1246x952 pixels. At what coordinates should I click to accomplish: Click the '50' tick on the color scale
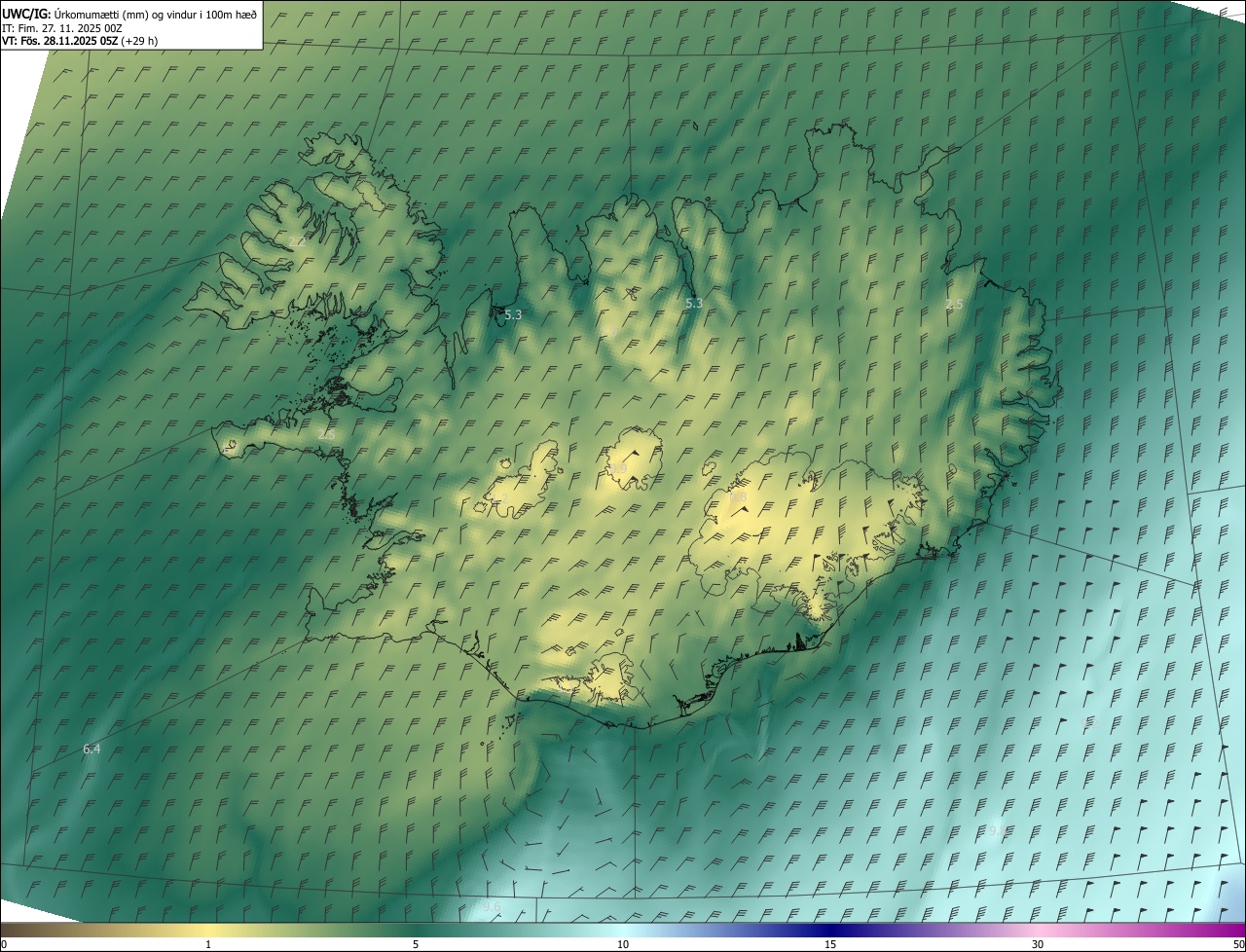[1238, 945]
